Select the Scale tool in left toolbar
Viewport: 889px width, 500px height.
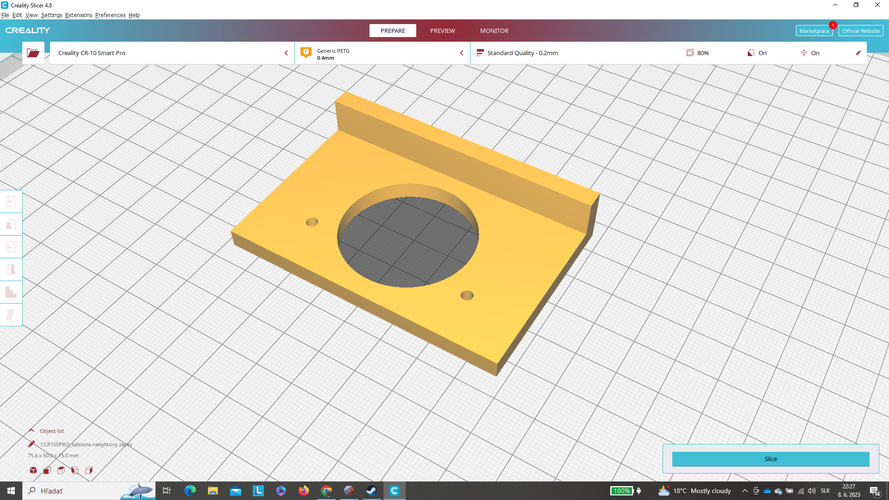click(11, 224)
